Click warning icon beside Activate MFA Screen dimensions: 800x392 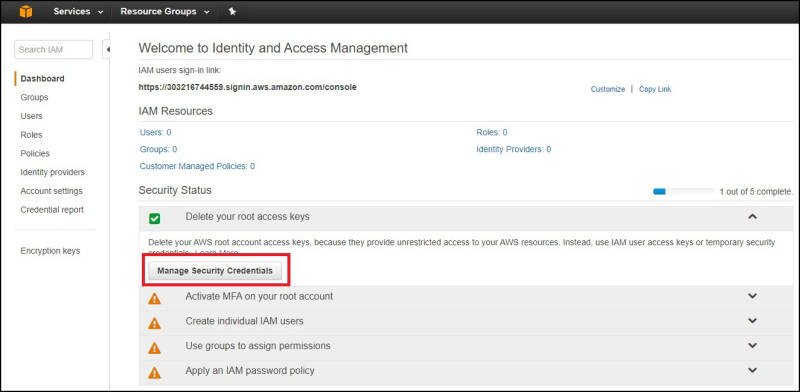pos(154,299)
